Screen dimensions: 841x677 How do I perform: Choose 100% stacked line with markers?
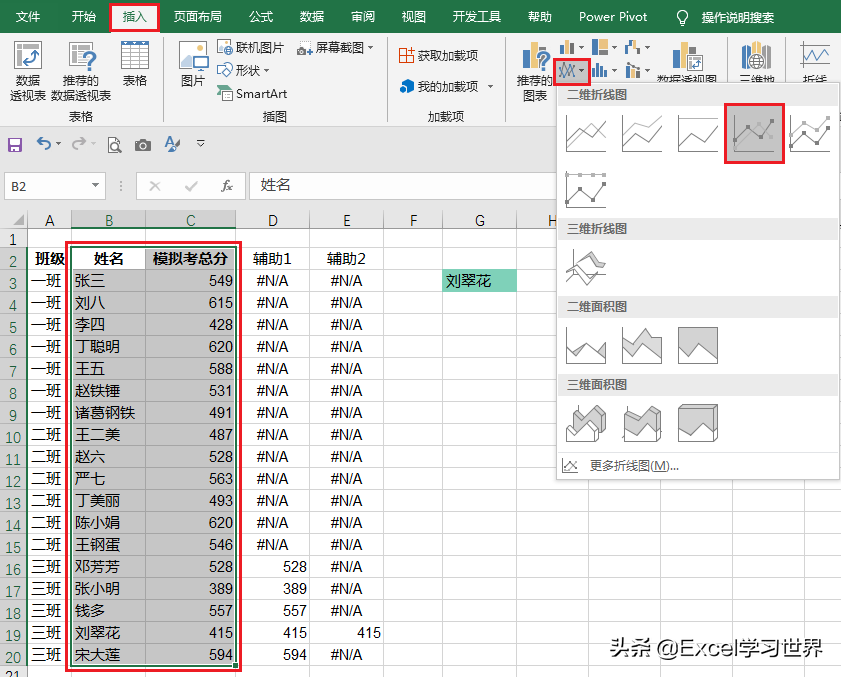tap(586, 190)
